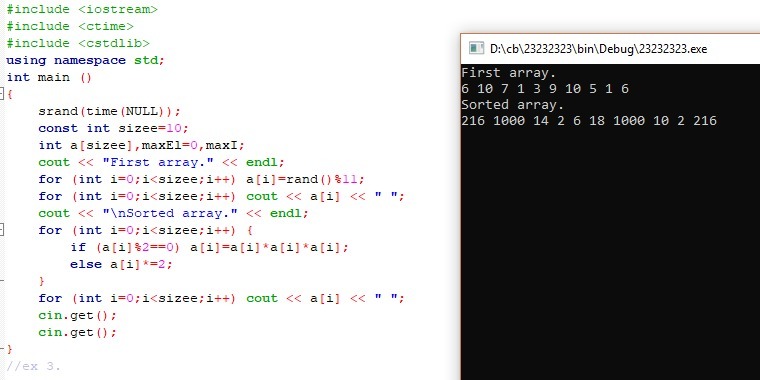
Task: Place cursor on using namespace std line
Action: coord(86,60)
